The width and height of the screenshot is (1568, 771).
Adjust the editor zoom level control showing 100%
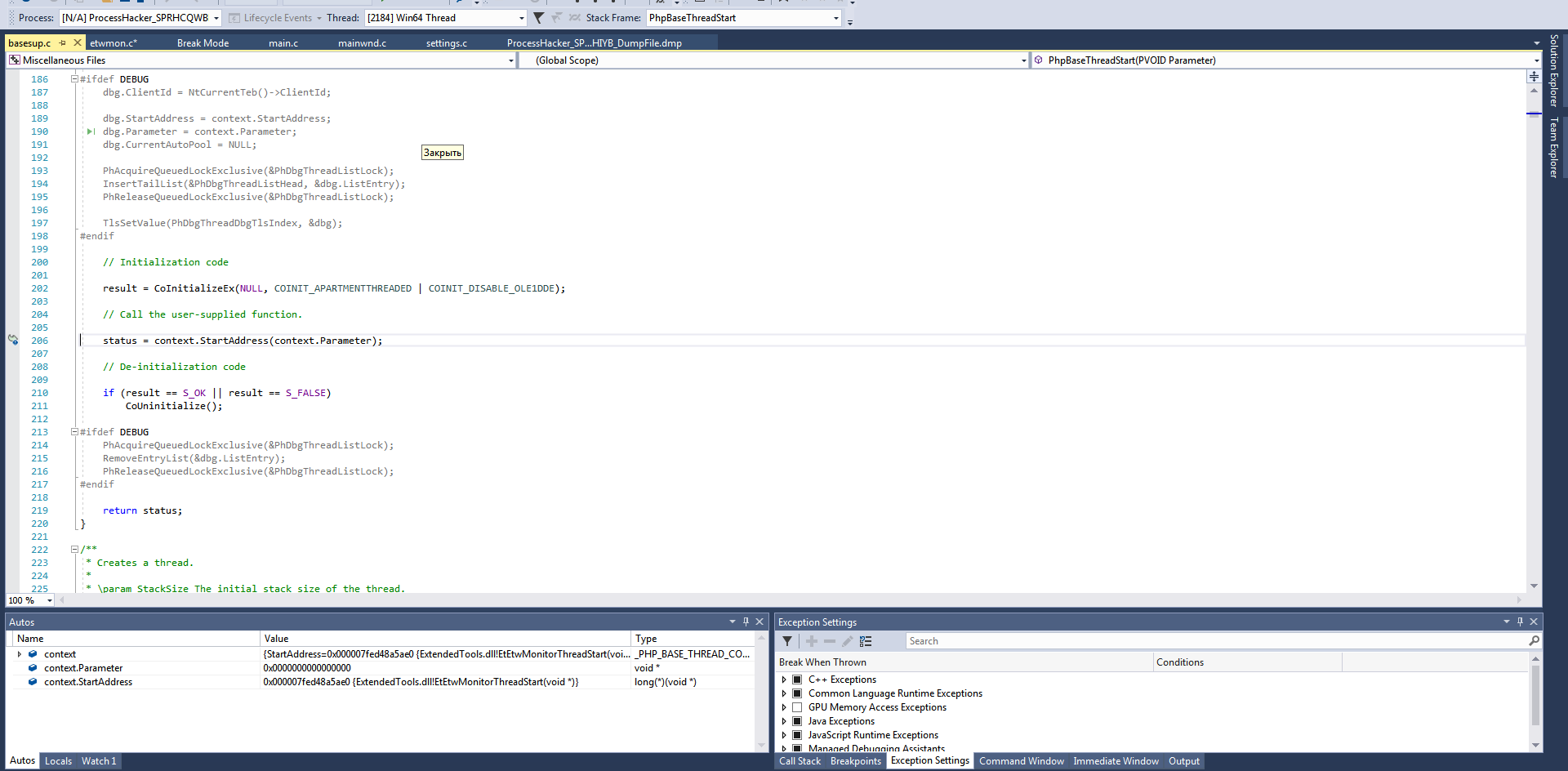pyautogui.click(x=29, y=600)
